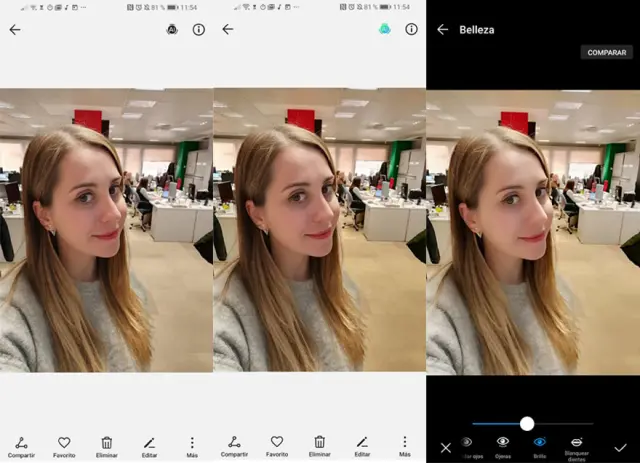
Task: Toggle the grey AI icon in left screen
Action: (x=172, y=30)
